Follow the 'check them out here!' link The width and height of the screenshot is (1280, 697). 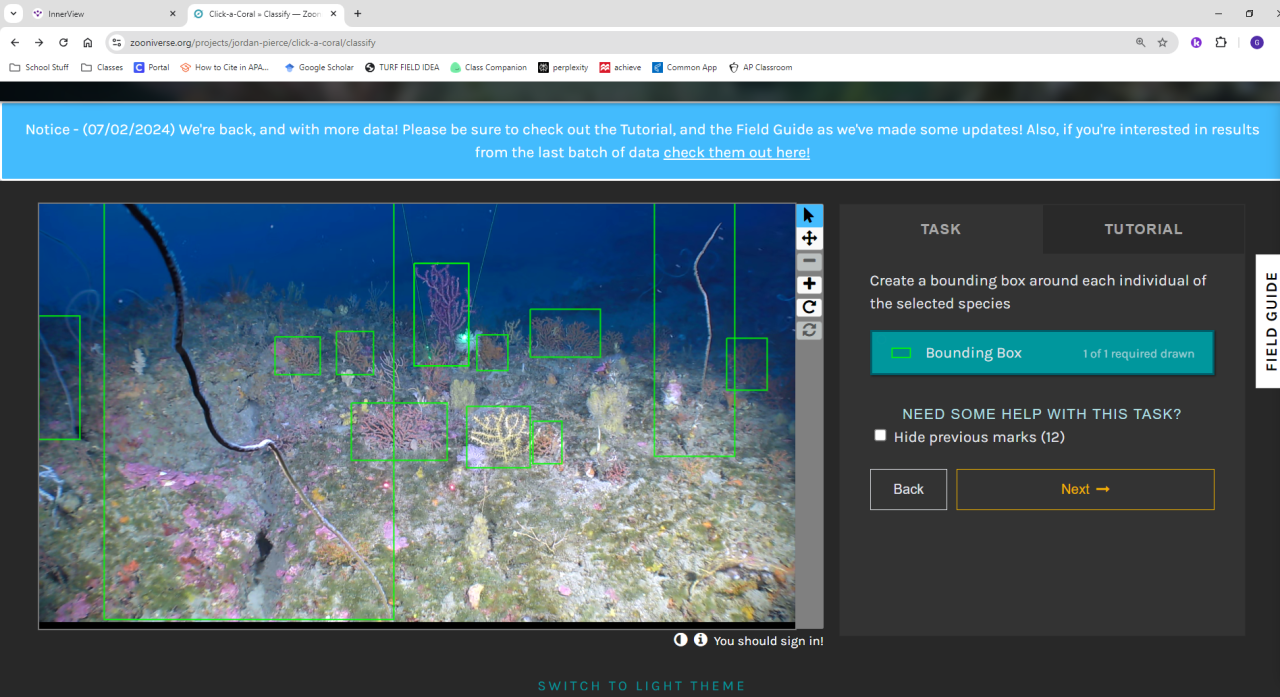click(736, 152)
